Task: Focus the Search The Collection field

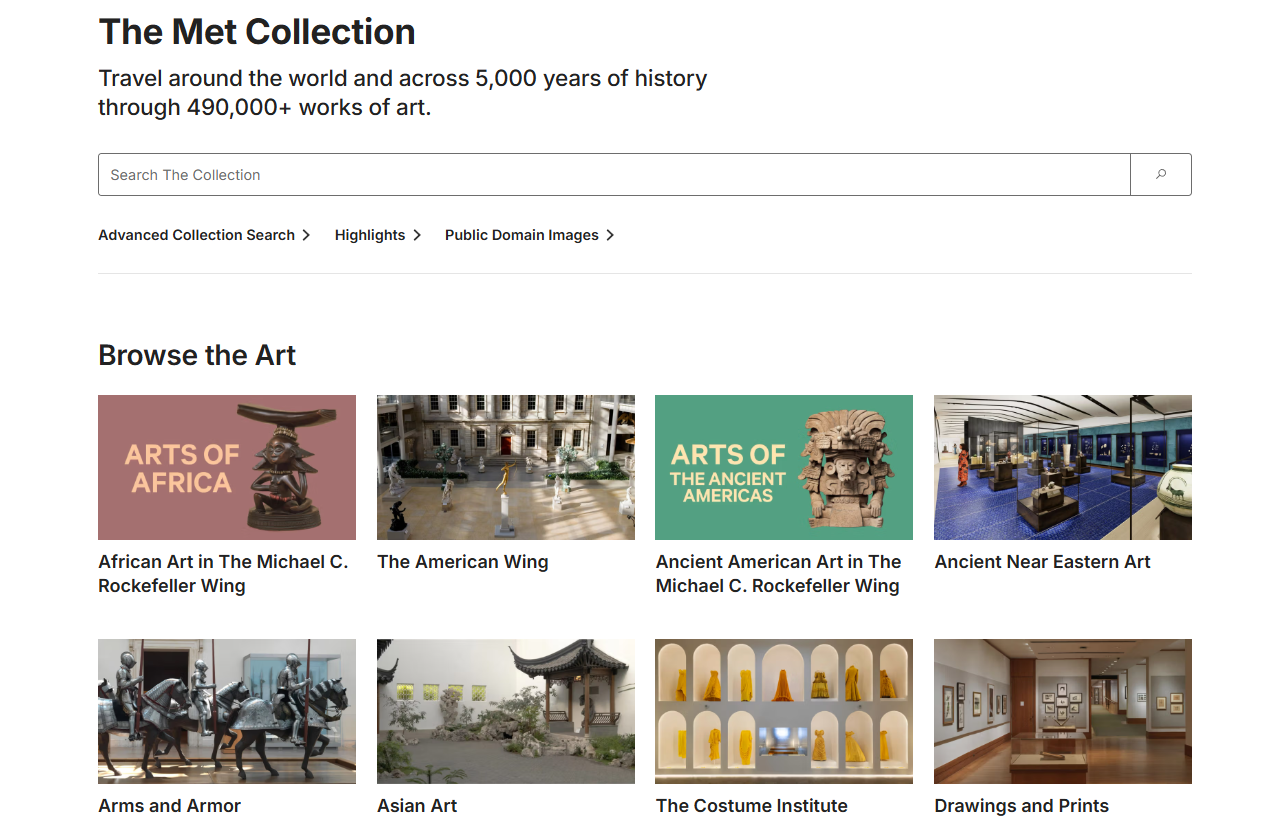Action: click(x=614, y=174)
